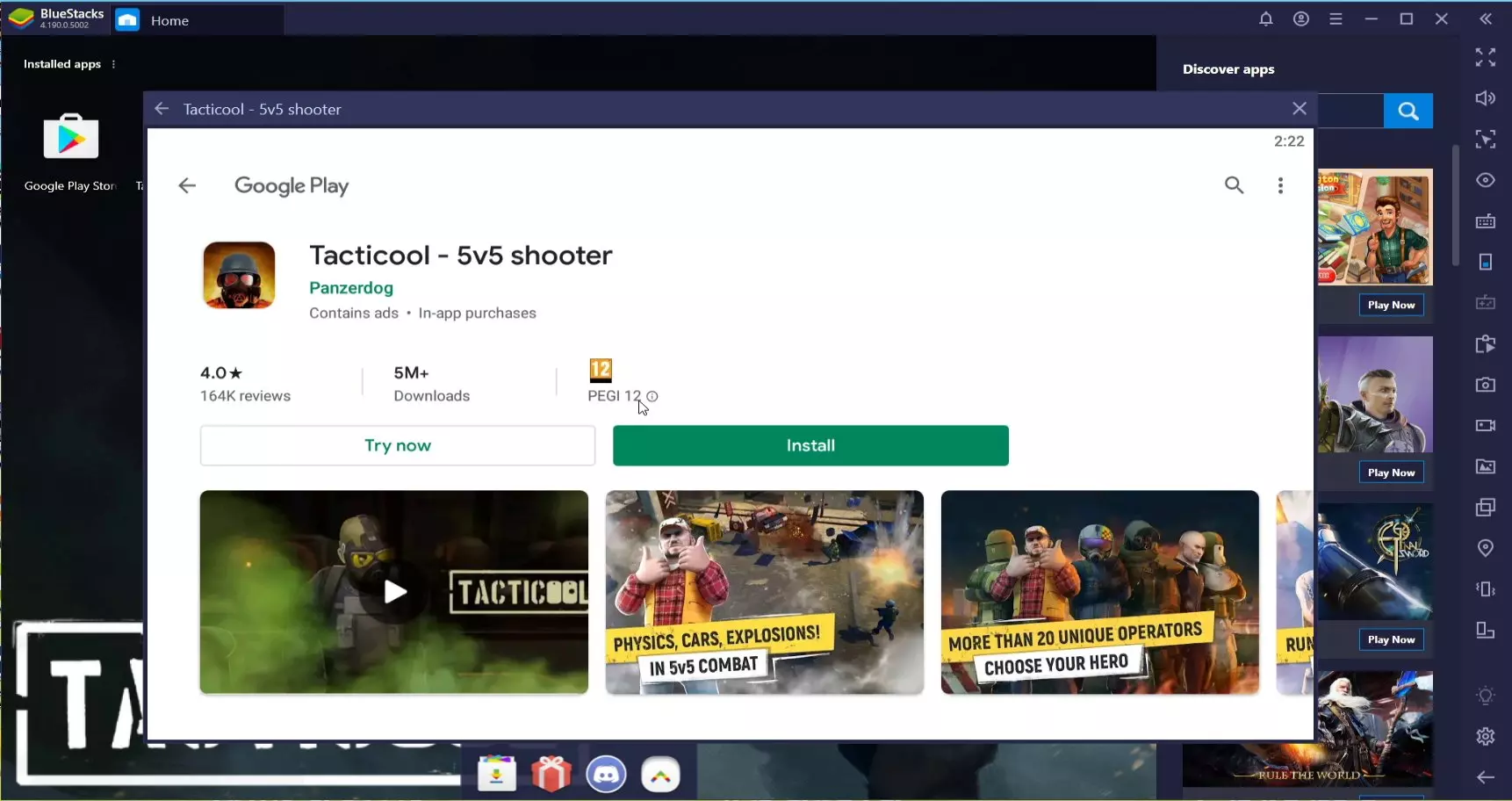
Task: Toggle fullscreen mode in the side toolbar
Action: pos(1485,58)
